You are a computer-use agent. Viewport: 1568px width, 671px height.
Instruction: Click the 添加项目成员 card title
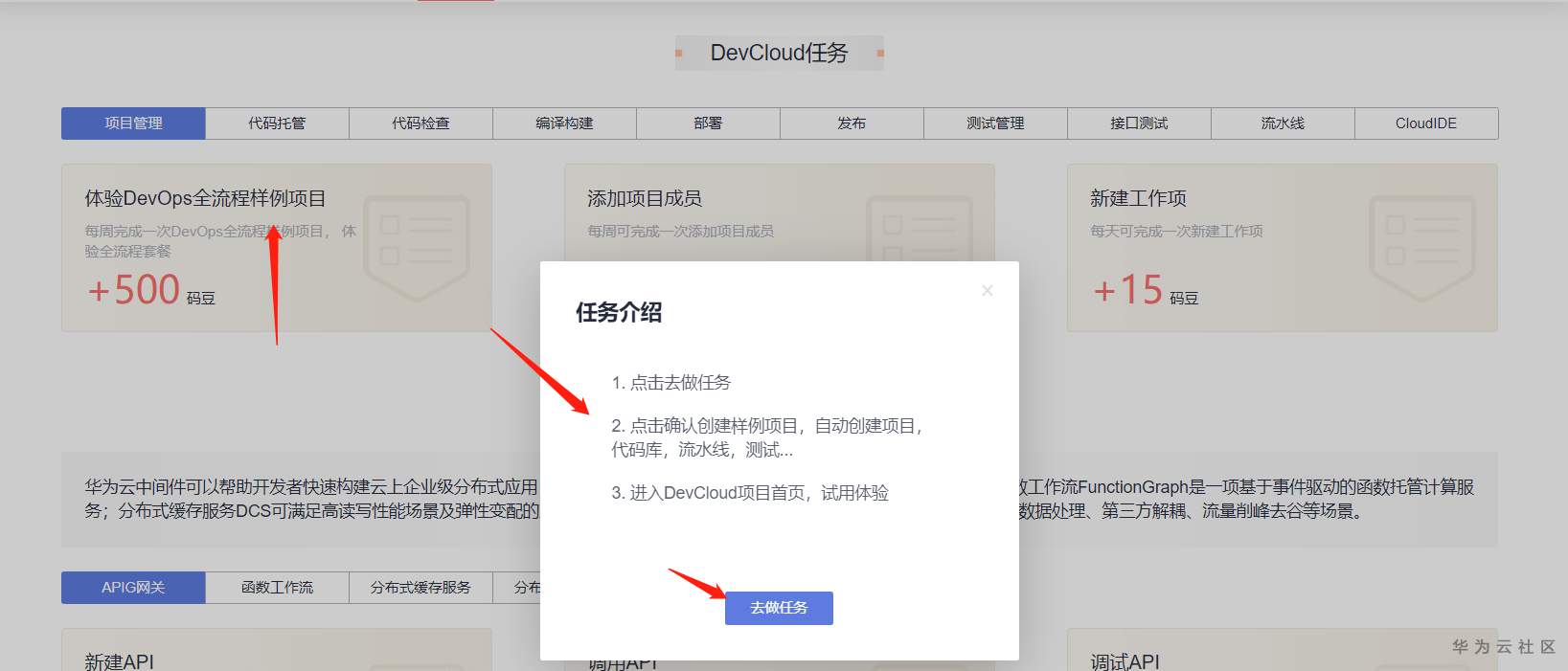click(645, 198)
